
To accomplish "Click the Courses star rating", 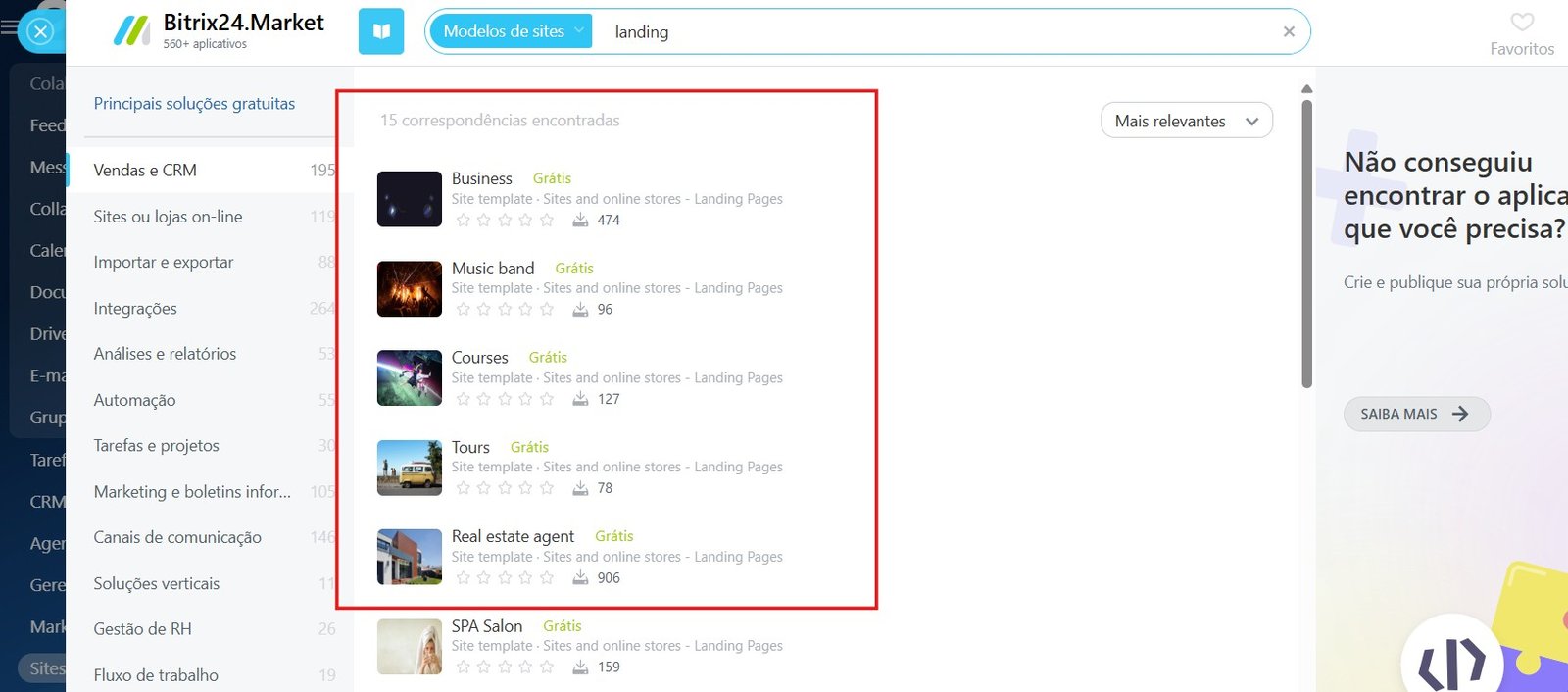I will [505, 399].
